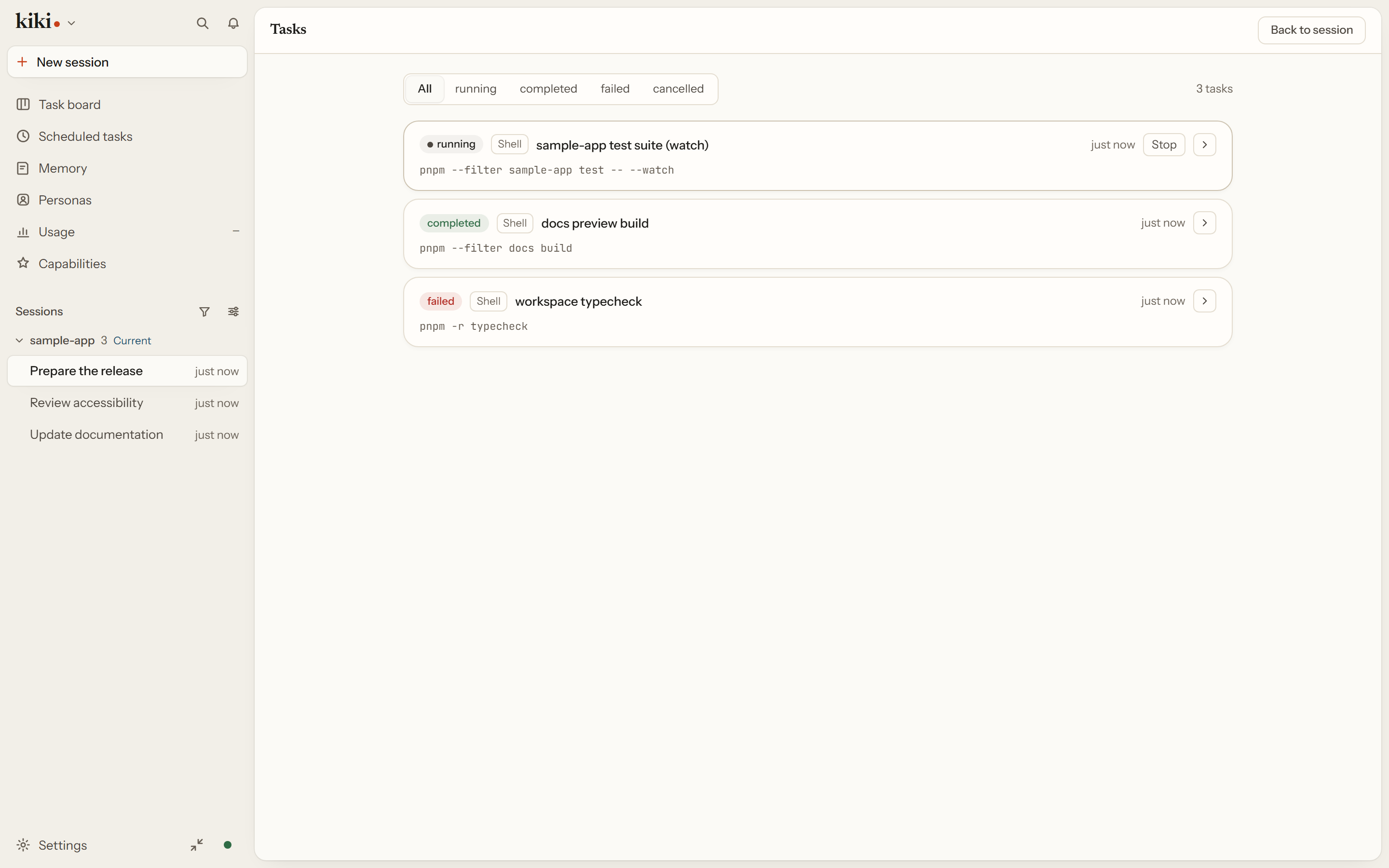Click Shell tag on docs preview build
1389x868 pixels.
coord(514,223)
